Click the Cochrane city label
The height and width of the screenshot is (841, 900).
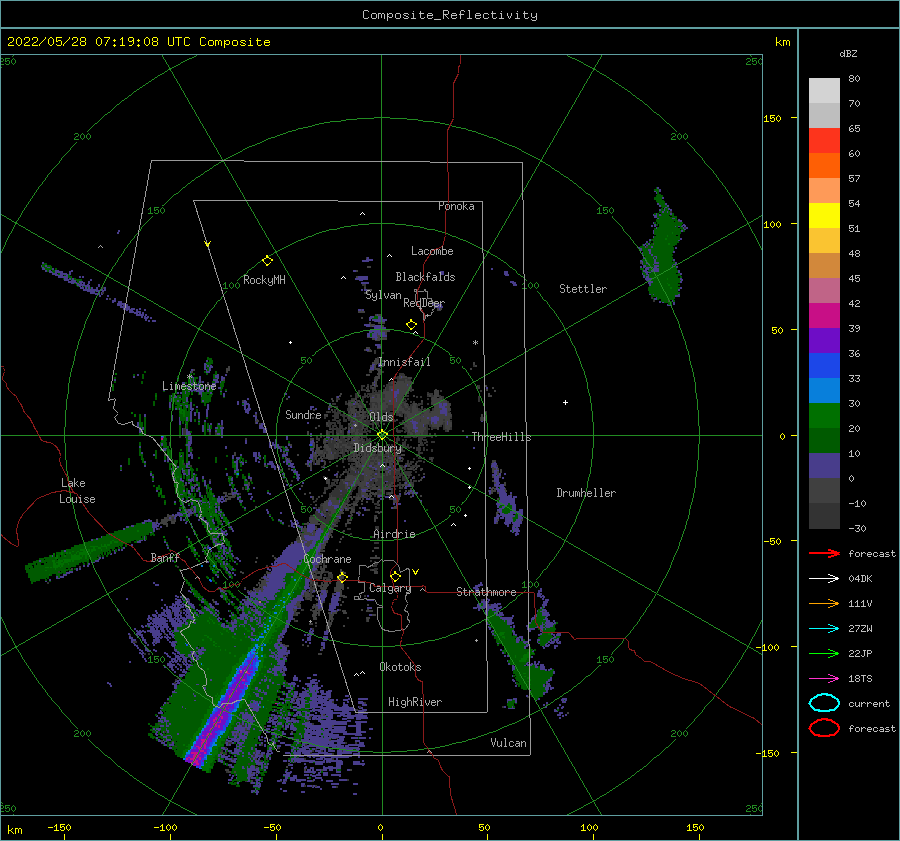click(x=327, y=559)
